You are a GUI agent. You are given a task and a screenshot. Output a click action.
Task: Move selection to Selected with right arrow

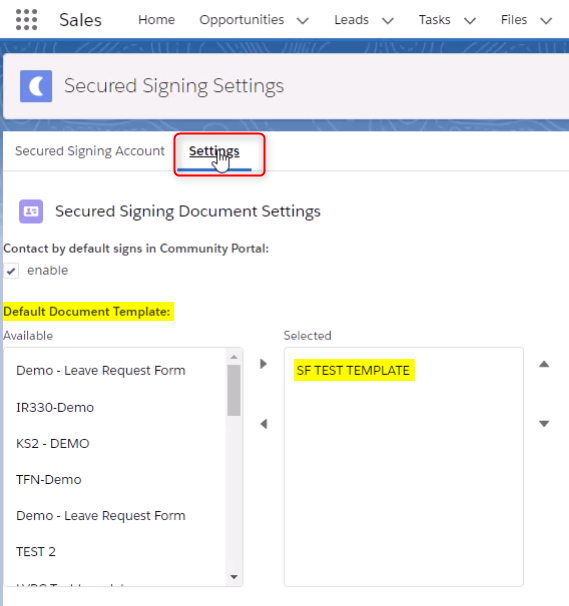[x=264, y=364]
